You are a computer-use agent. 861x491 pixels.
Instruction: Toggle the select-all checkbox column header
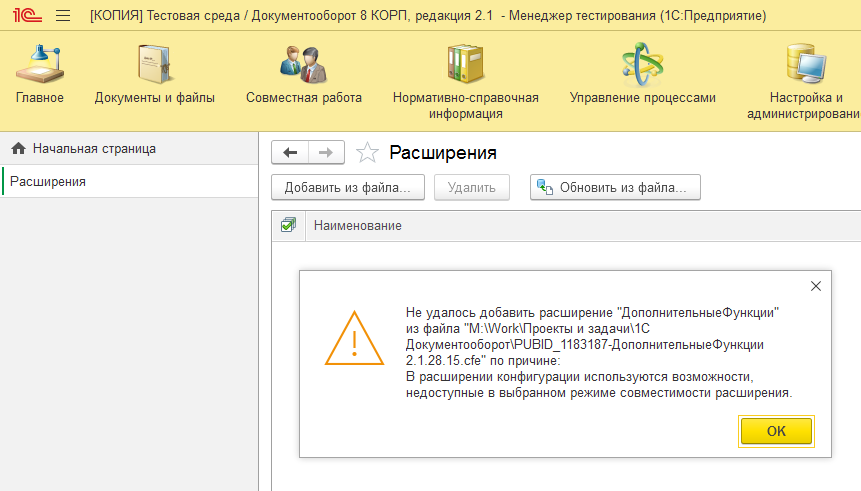(288, 225)
